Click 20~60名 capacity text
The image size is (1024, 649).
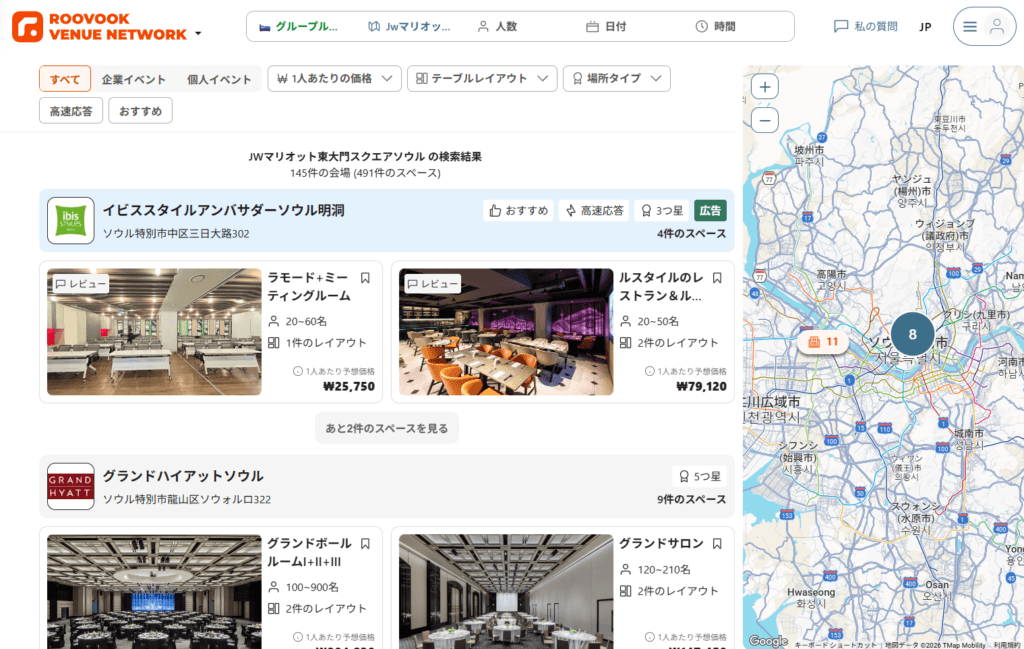306,321
